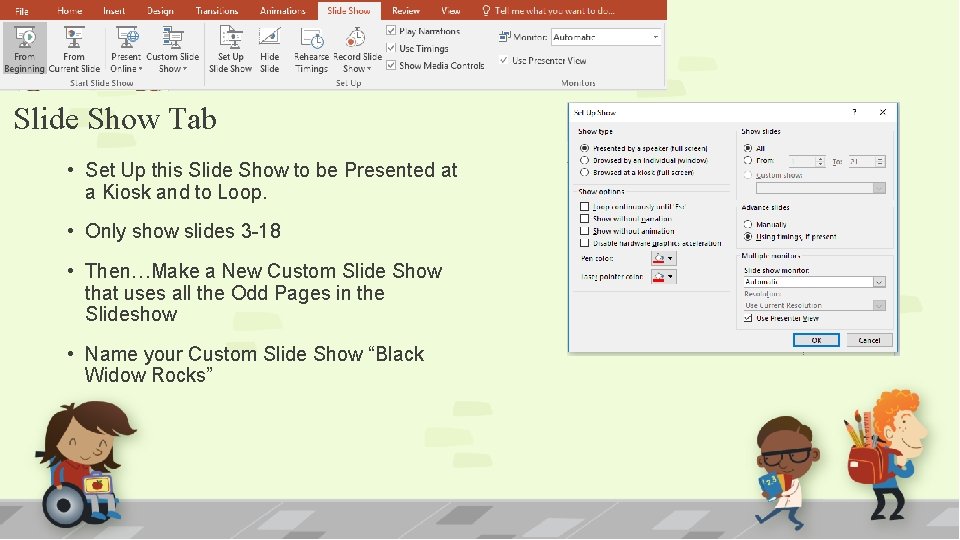Switch to Home tab
The height and width of the screenshot is (540, 960).
tap(69, 10)
